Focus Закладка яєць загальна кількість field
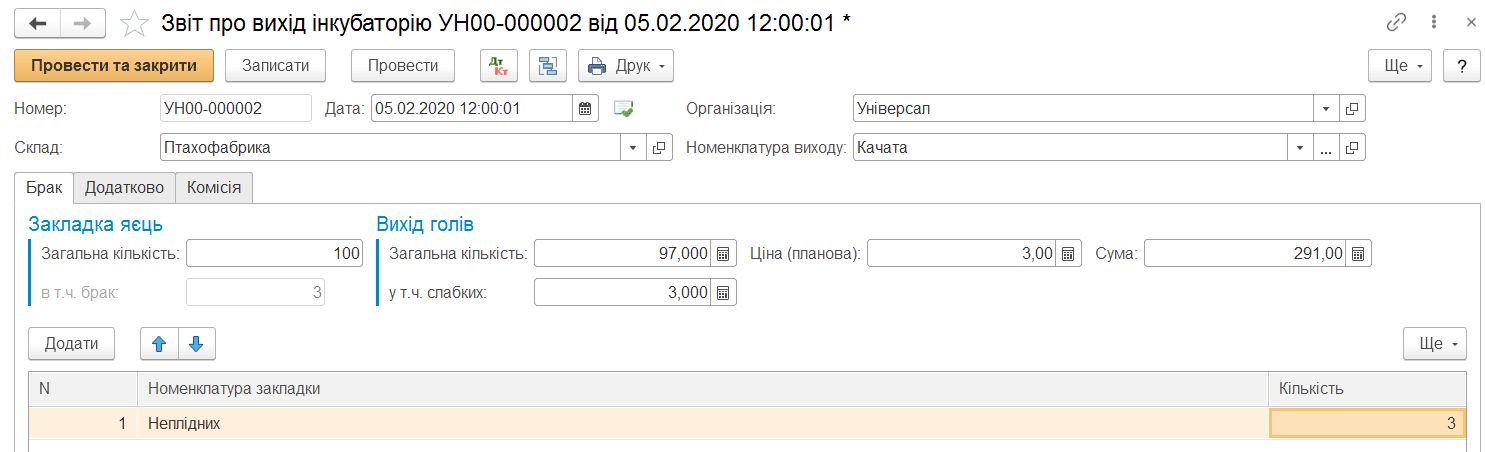Image resolution: width=1485 pixels, height=452 pixels. (x=275, y=254)
